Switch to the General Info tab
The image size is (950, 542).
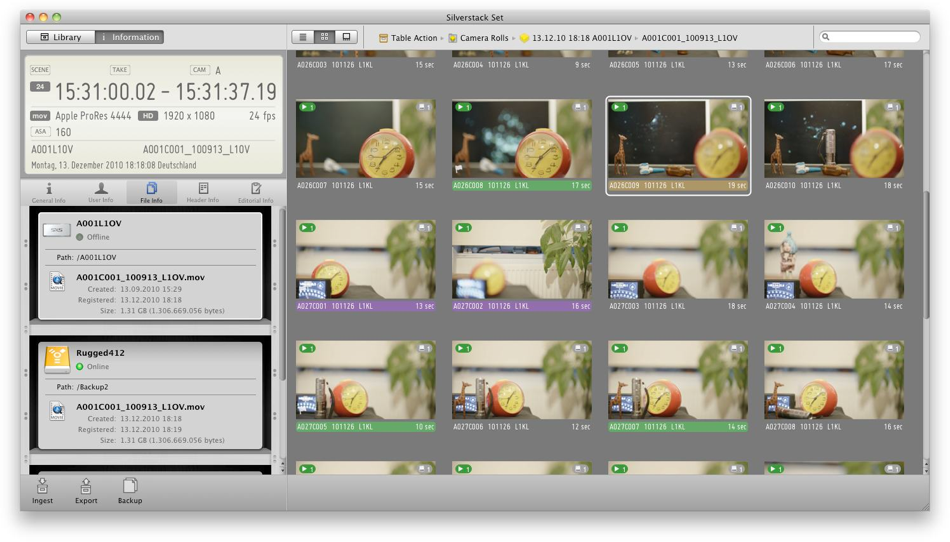tap(48, 192)
